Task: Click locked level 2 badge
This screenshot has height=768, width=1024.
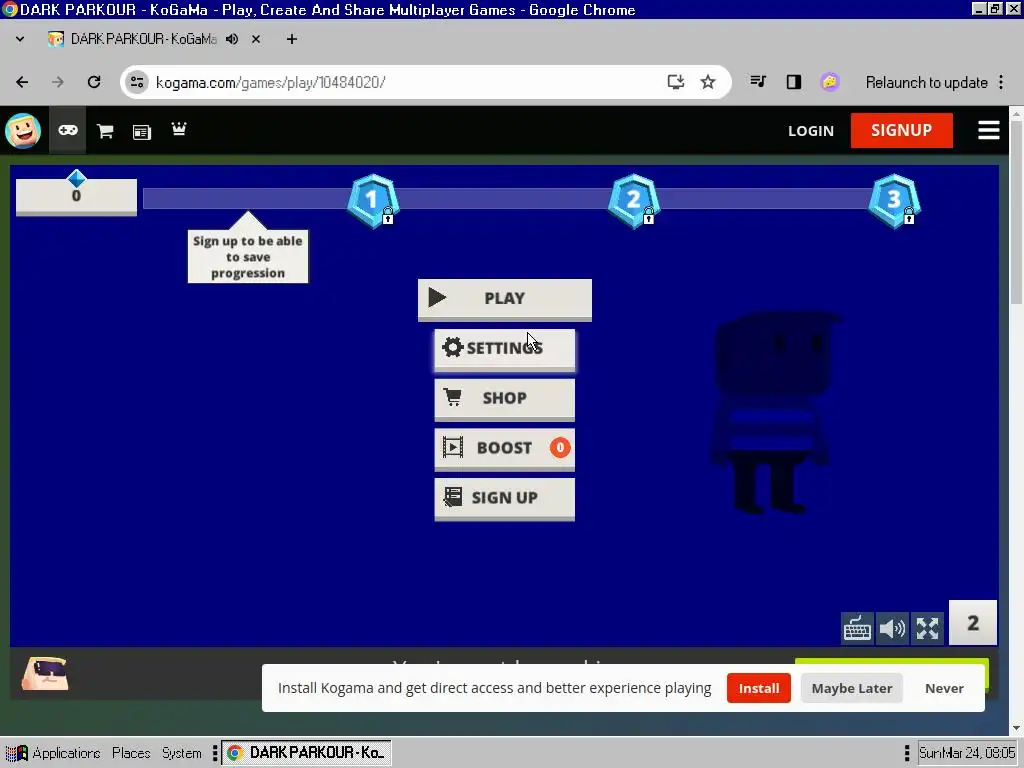Action: [633, 200]
